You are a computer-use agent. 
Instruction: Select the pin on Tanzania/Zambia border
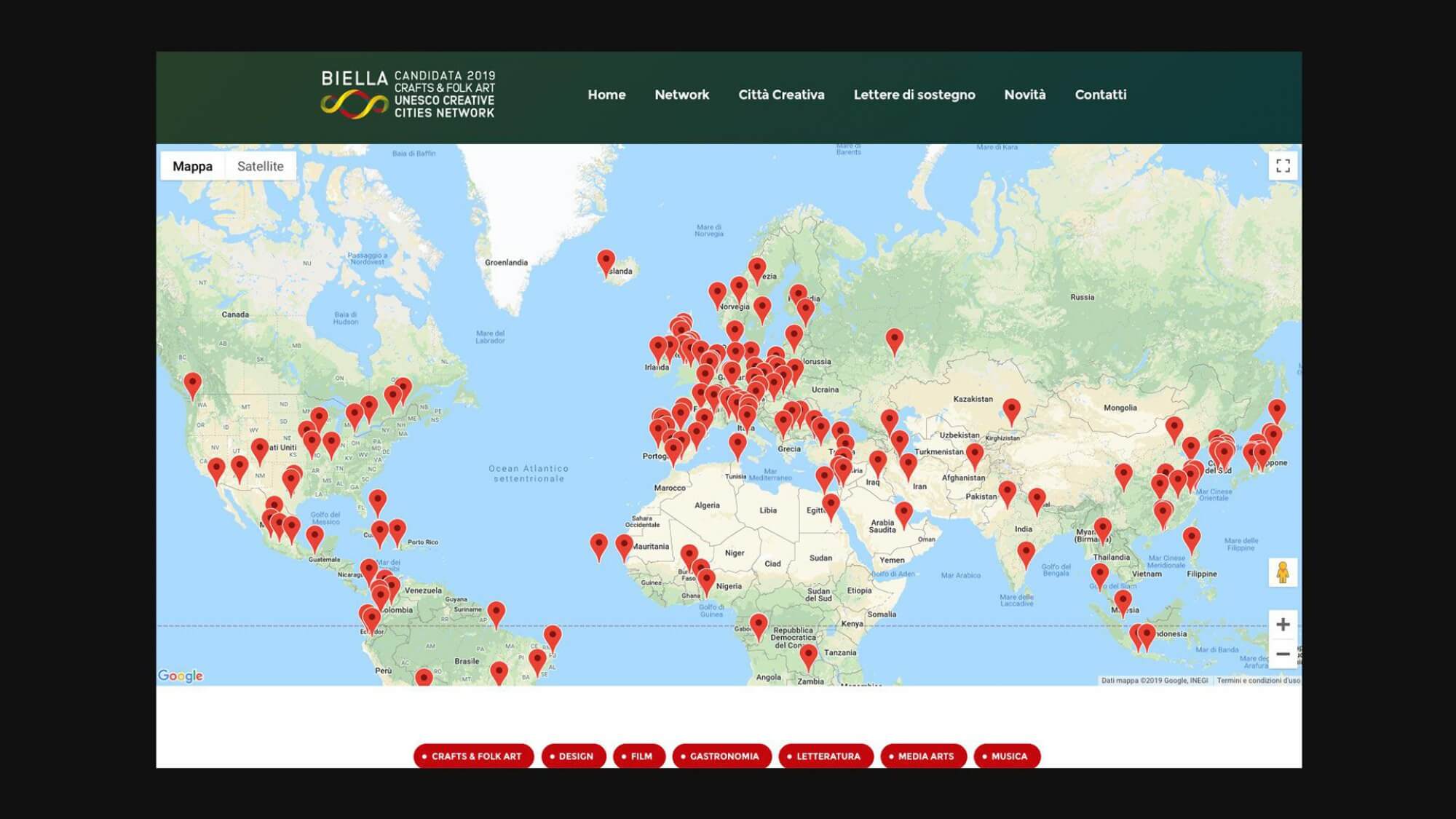[x=808, y=657]
